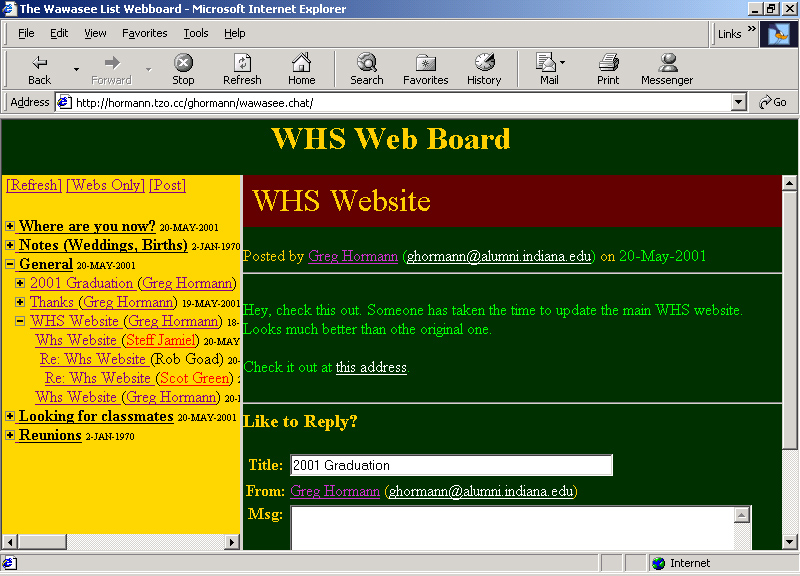Click into the Title input field
800x576 pixels.
(451, 465)
